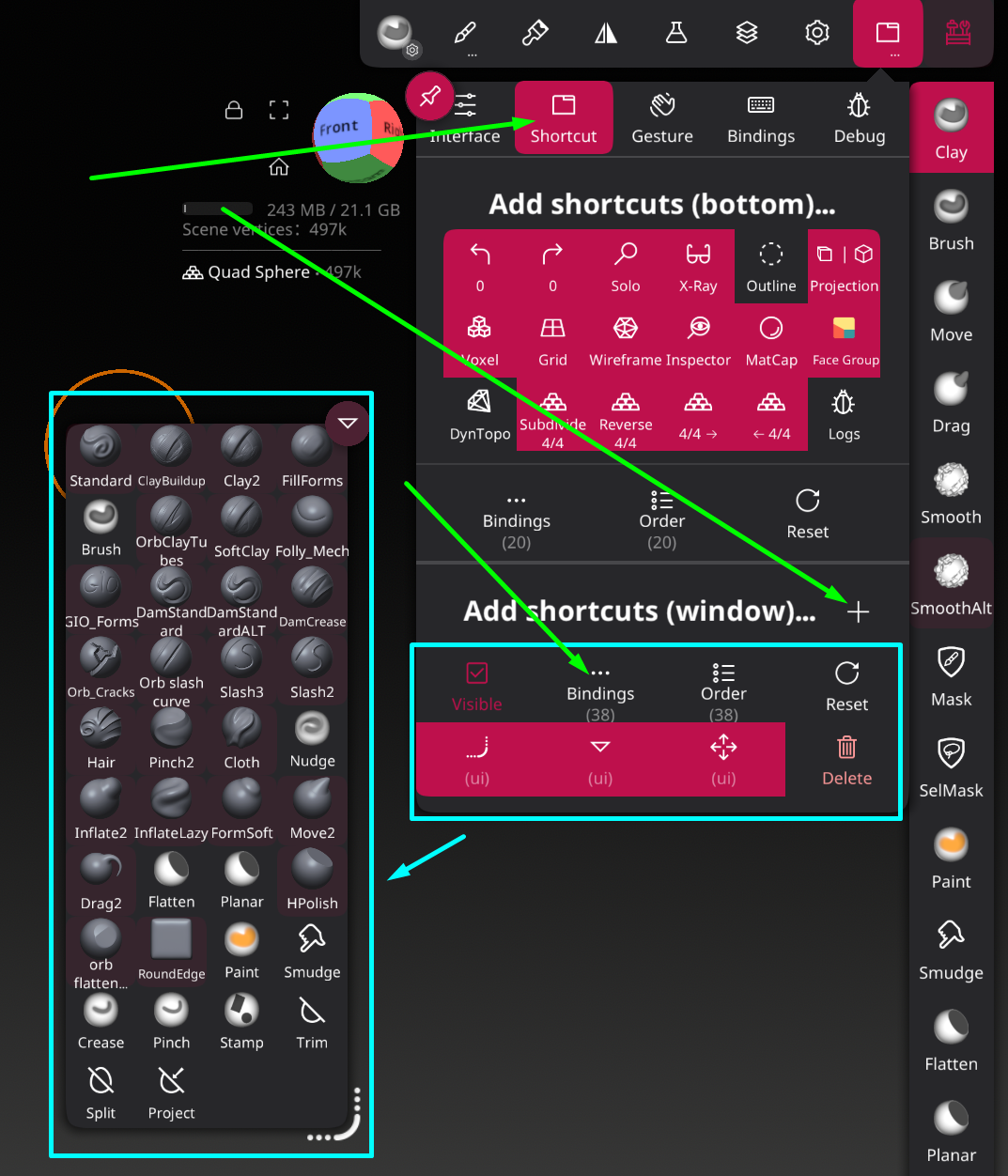Add a new shortcut window with plus
The height and width of the screenshot is (1176, 1008).
[858, 612]
